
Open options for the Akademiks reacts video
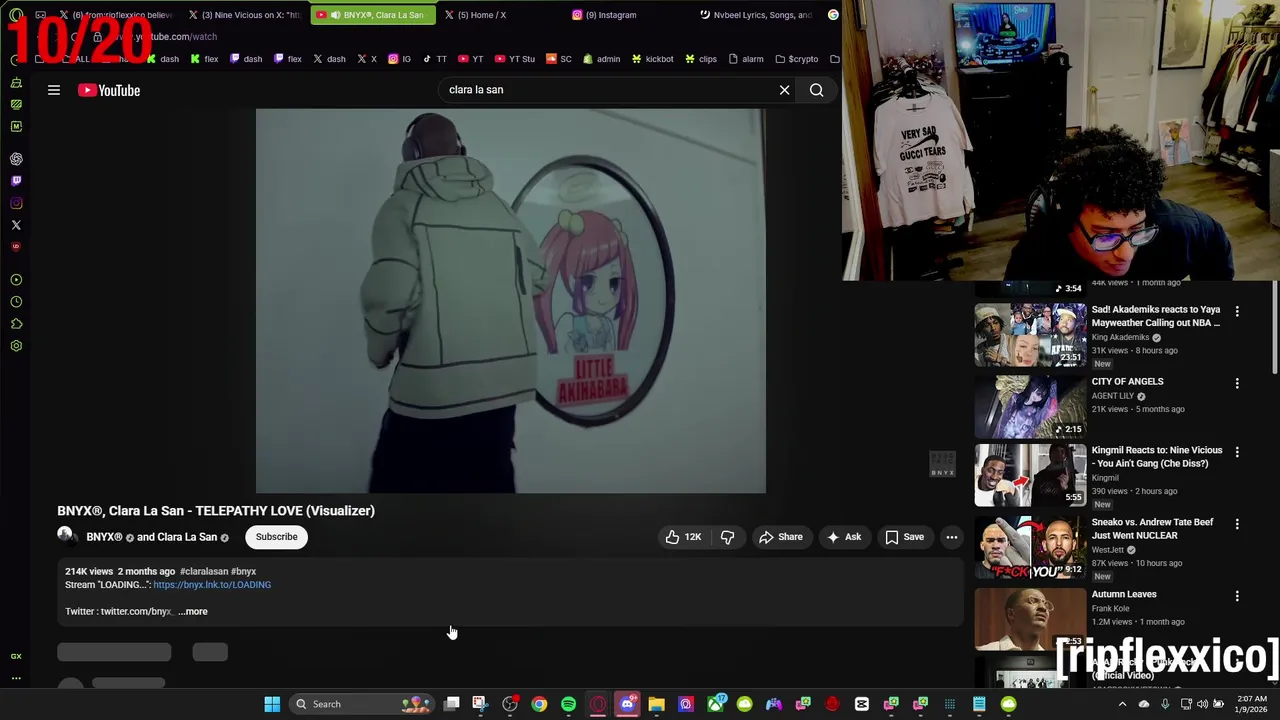(1237, 311)
